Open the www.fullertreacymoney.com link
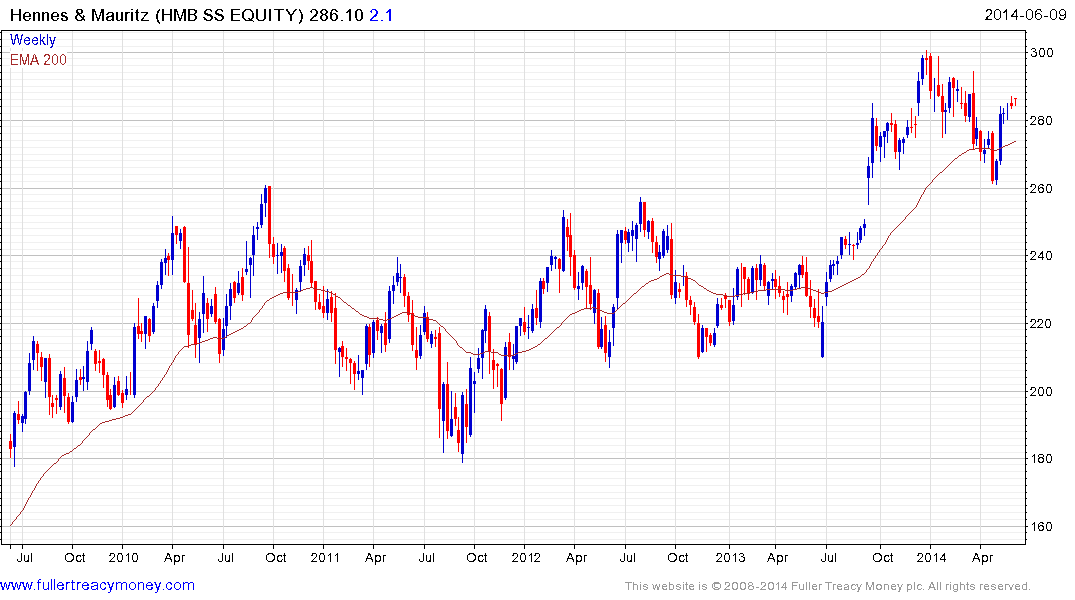Screen dimensions: 1075x600 (97, 585)
